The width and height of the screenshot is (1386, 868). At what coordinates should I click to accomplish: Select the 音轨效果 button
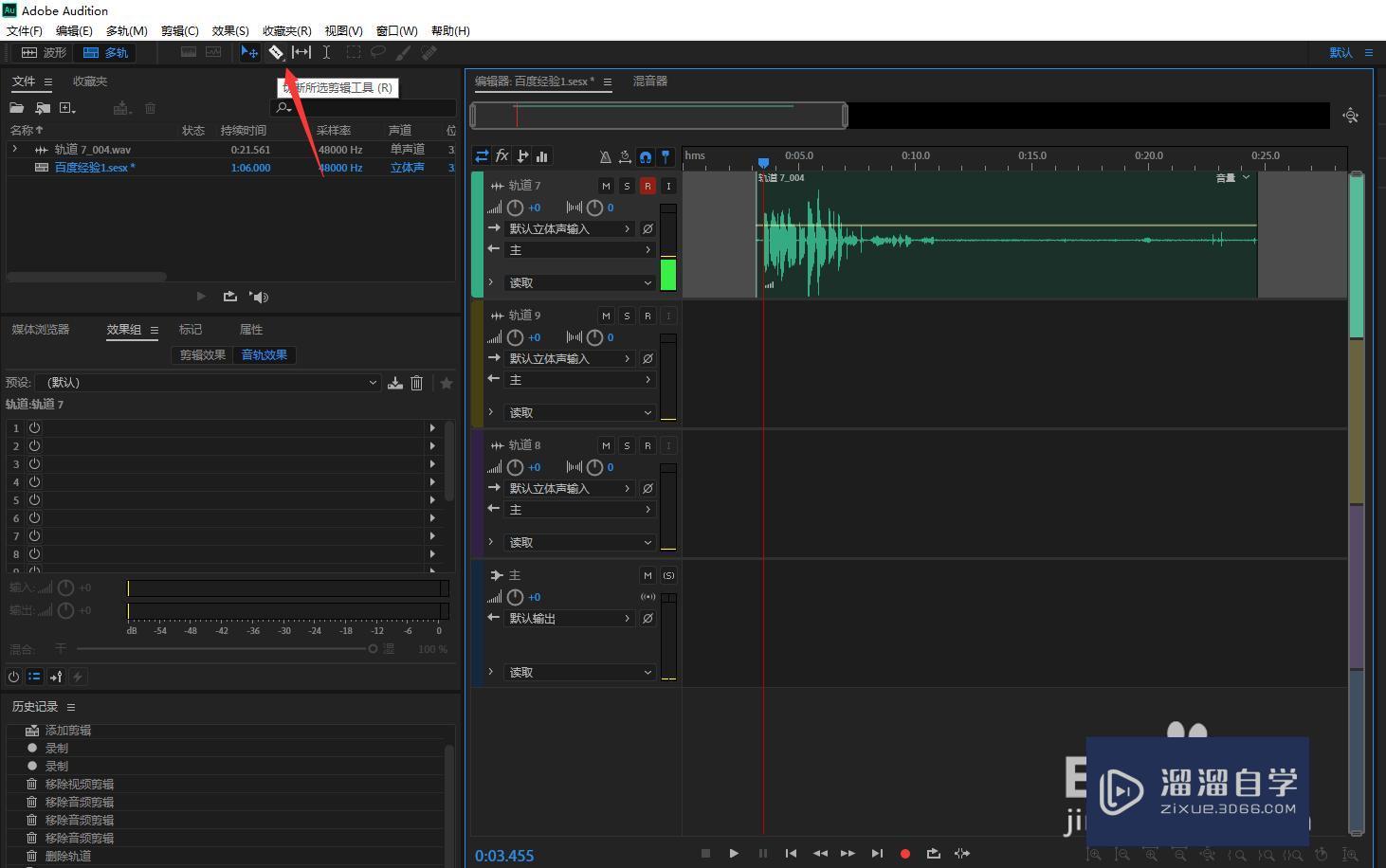click(x=264, y=355)
